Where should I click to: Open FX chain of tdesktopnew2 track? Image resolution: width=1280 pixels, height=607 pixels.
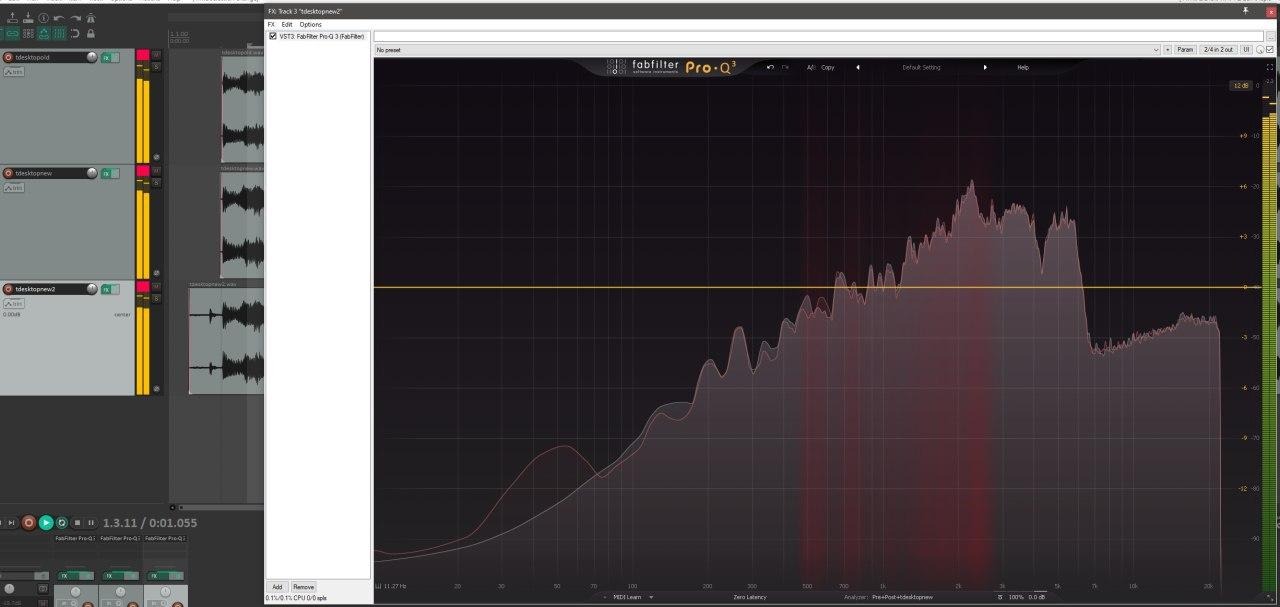106,289
